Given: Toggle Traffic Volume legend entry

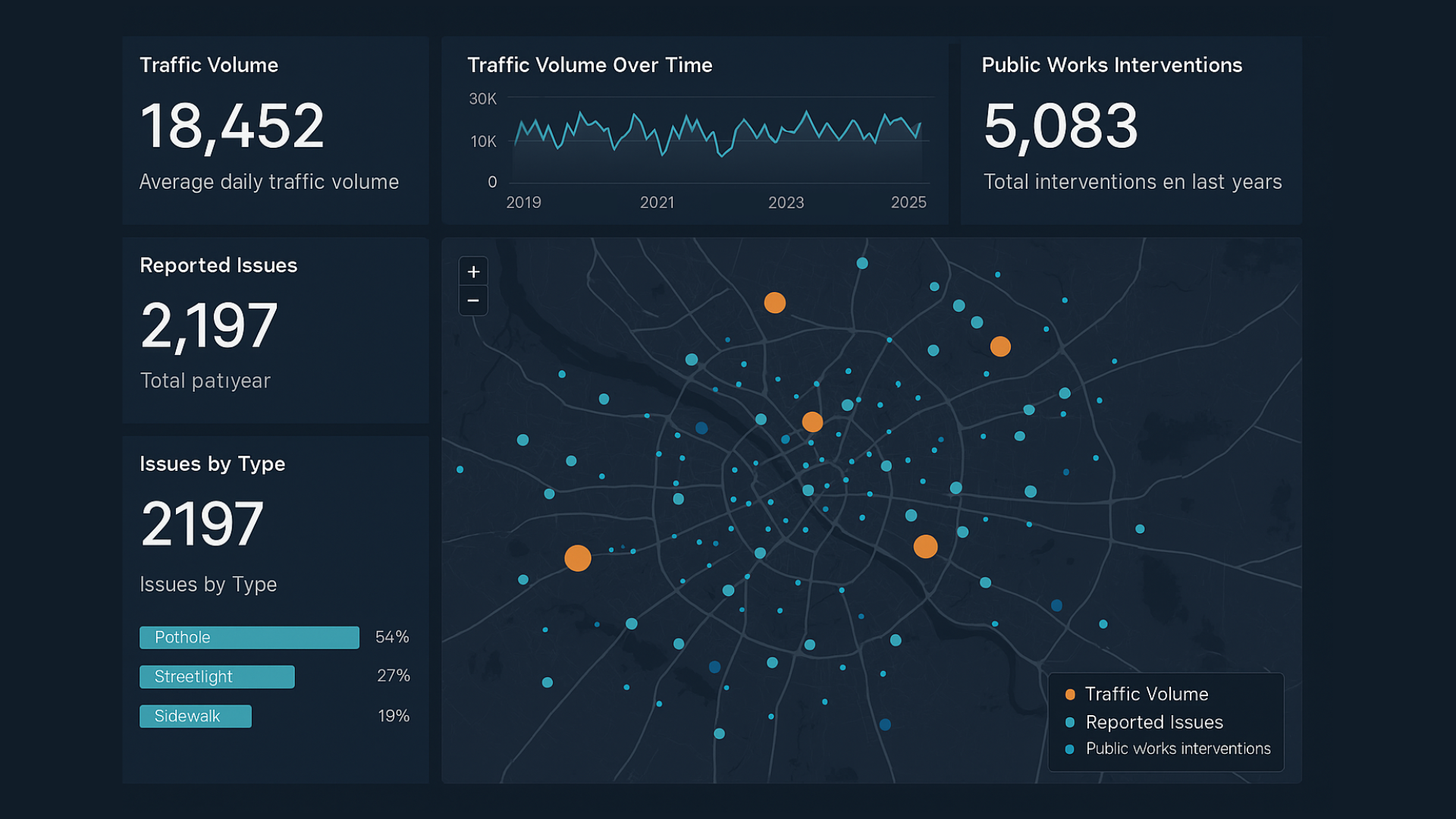Looking at the screenshot, I should [x=1146, y=695].
